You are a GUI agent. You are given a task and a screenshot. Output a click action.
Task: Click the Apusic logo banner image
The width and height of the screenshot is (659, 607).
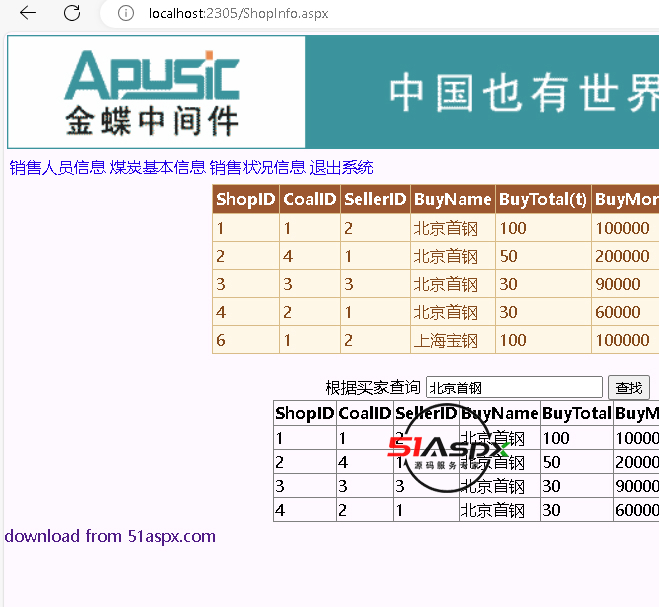coord(156,92)
